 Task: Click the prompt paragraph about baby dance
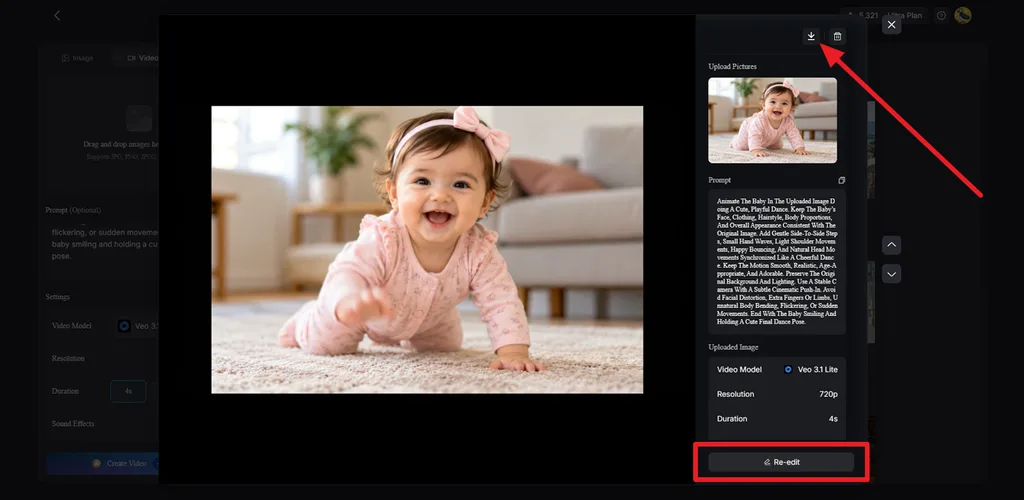[x=777, y=262]
